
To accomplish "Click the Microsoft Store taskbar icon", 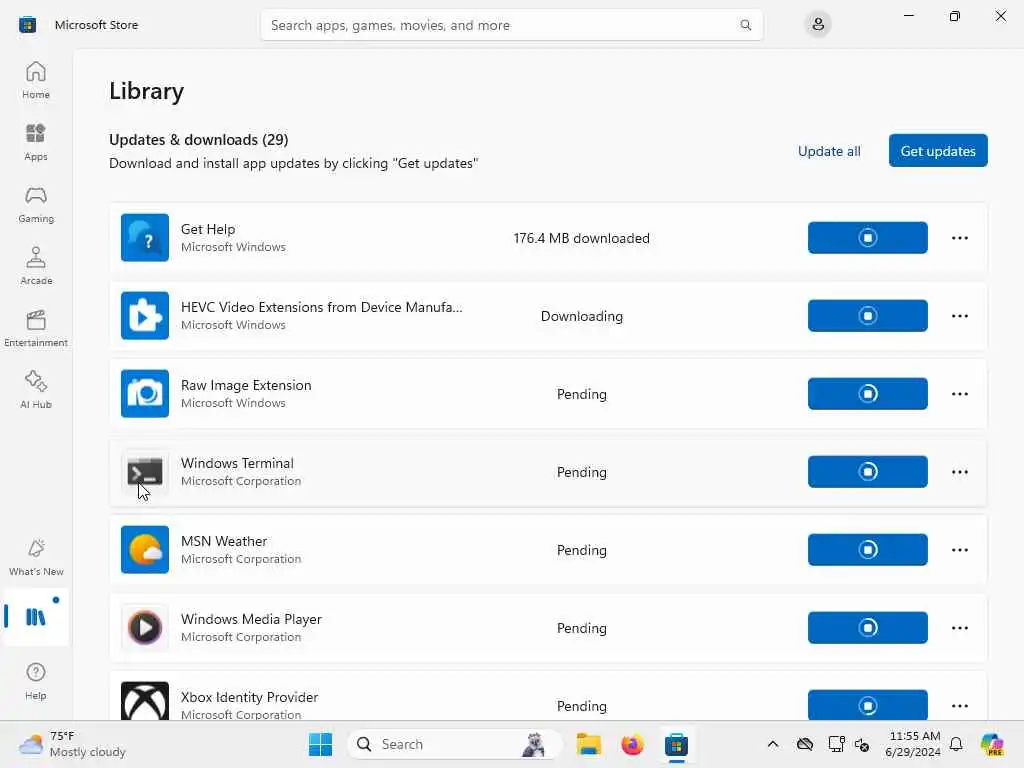I will pyautogui.click(x=676, y=744).
